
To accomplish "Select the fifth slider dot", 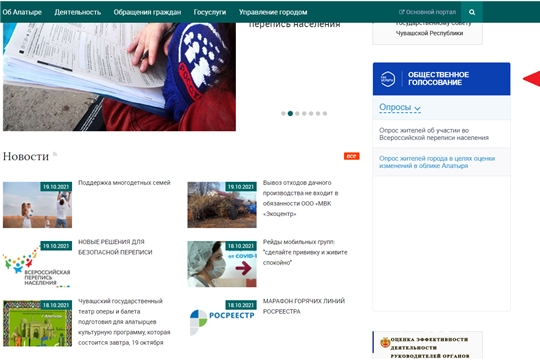I will (x=311, y=113).
